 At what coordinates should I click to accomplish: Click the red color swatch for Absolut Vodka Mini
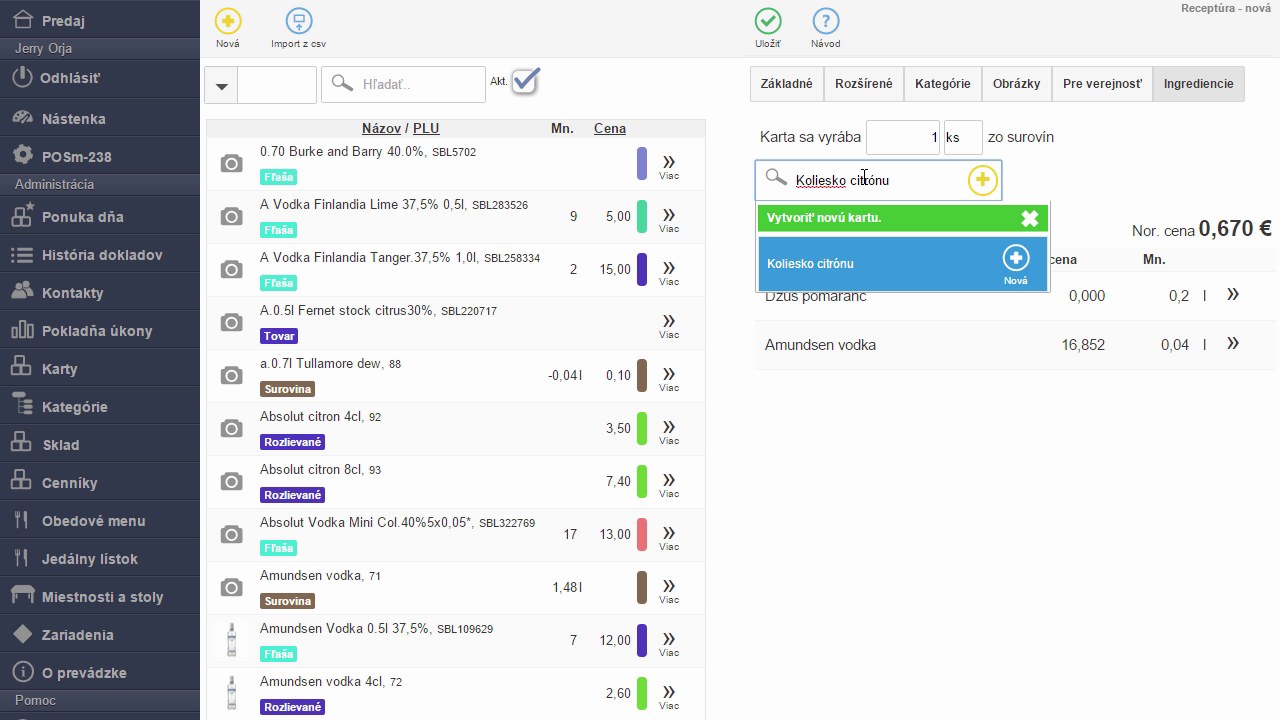click(x=642, y=535)
